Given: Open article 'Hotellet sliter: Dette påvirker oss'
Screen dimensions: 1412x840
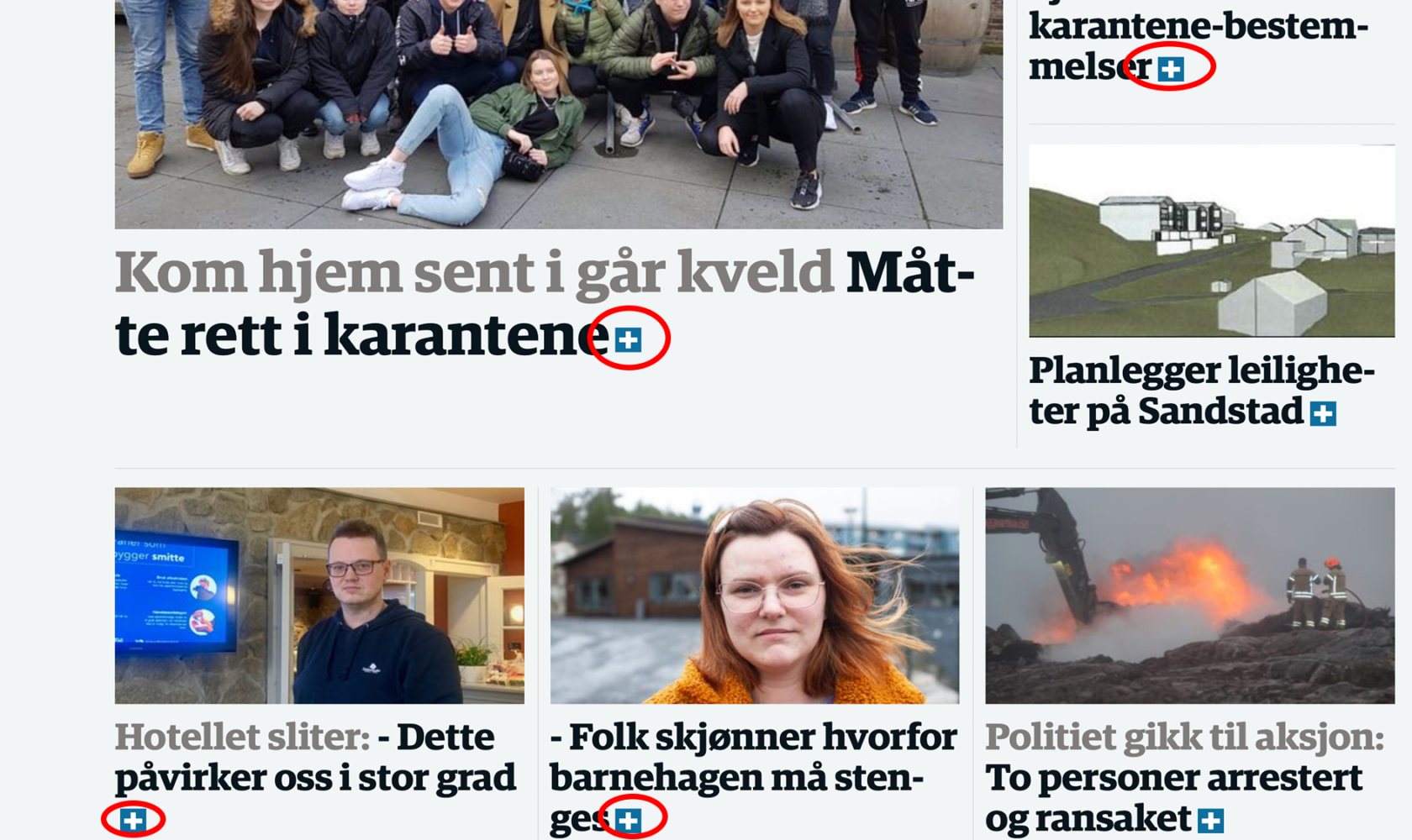Looking at the screenshot, I should point(315,758).
